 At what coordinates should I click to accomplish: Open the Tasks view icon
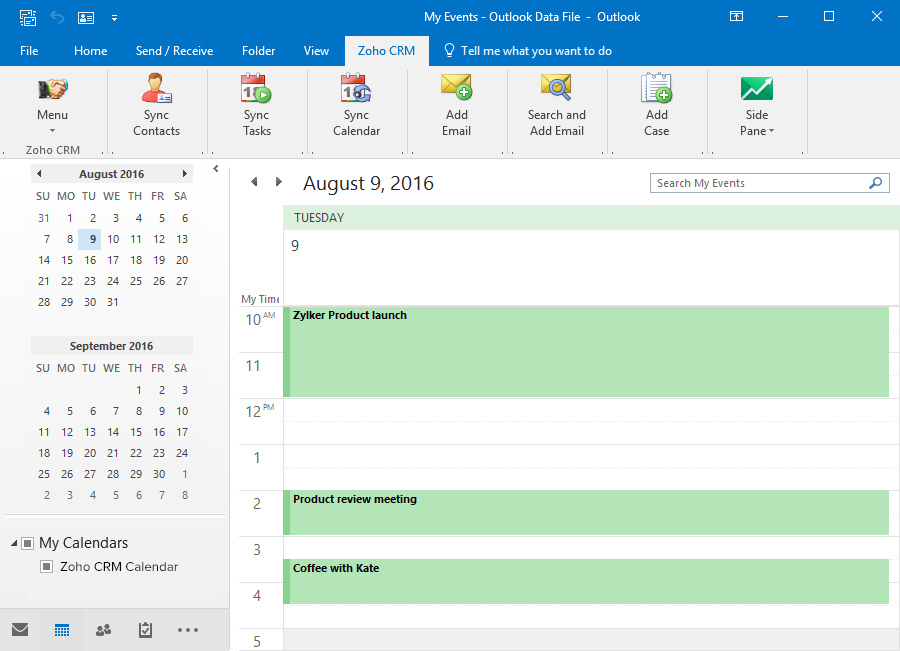[145, 630]
